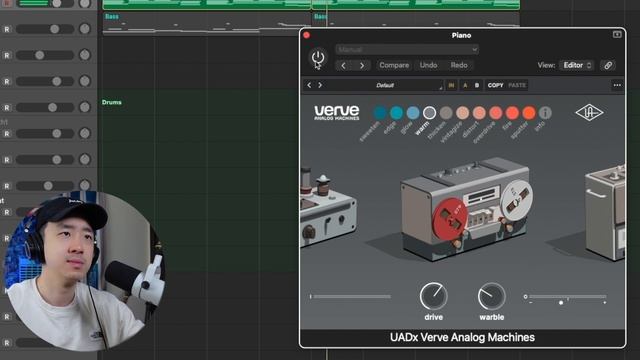
Task: Switch to the B state
Action: (x=477, y=85)
